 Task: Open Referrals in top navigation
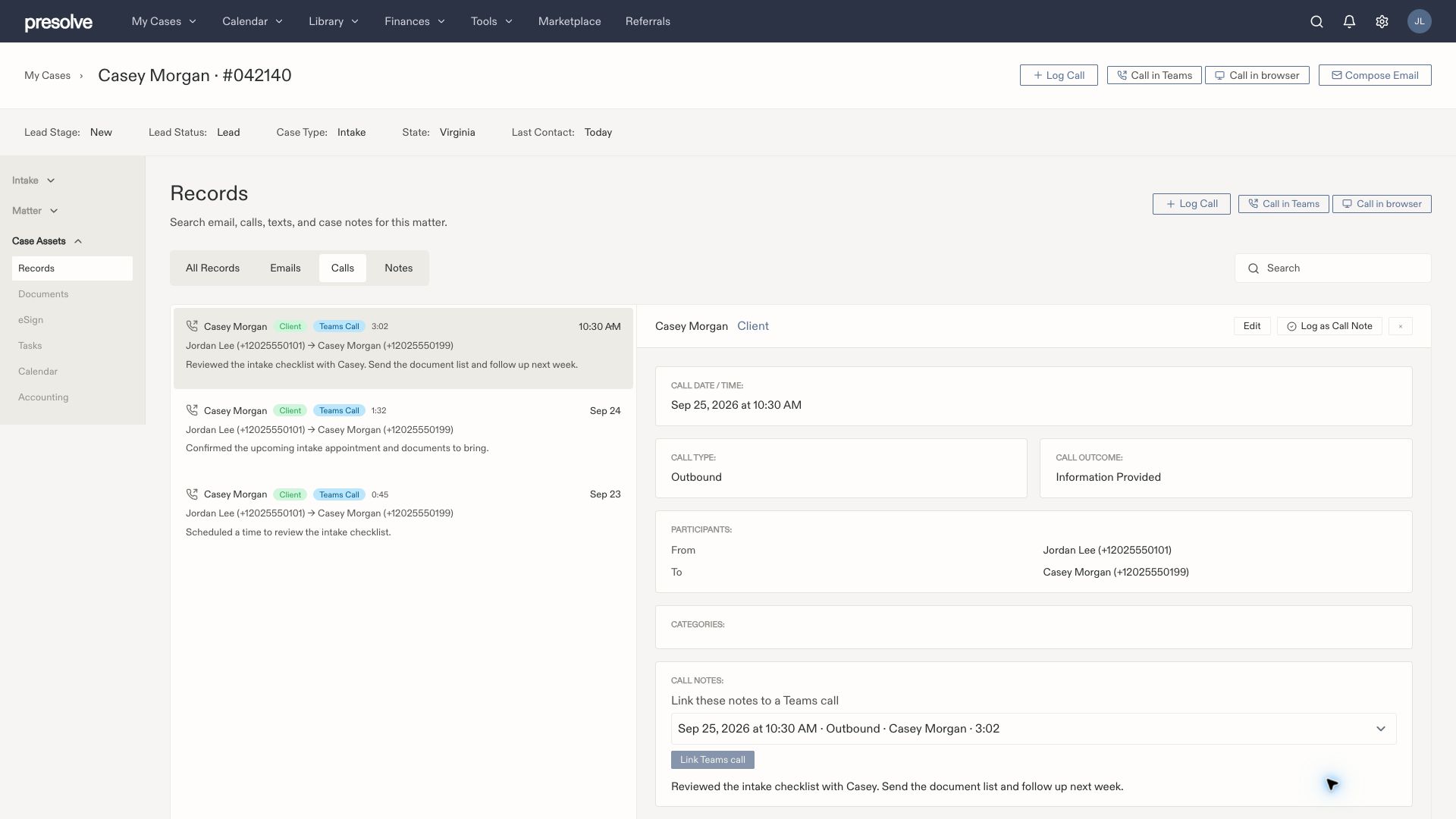[x=648, y=21]
